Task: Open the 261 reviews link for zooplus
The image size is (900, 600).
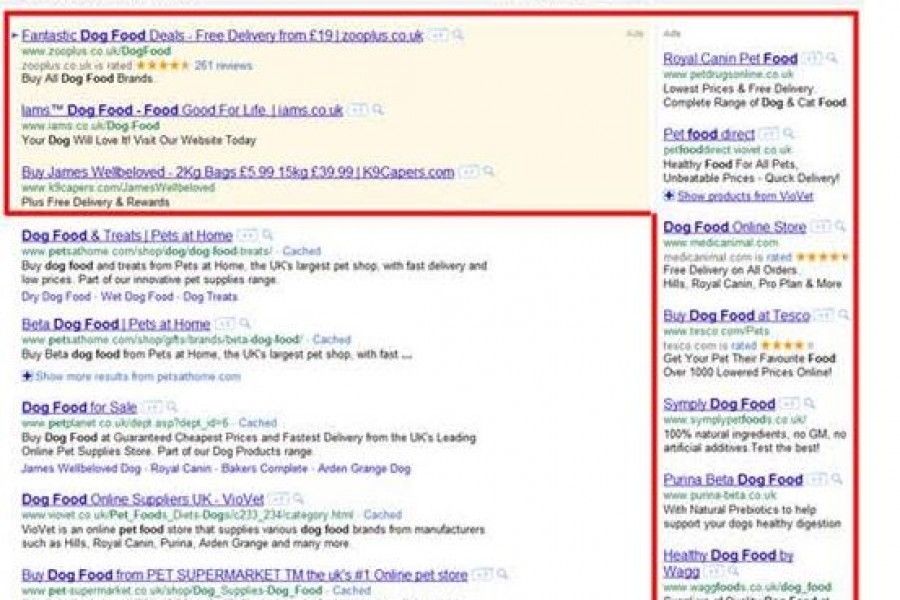Action: [223, 65]
